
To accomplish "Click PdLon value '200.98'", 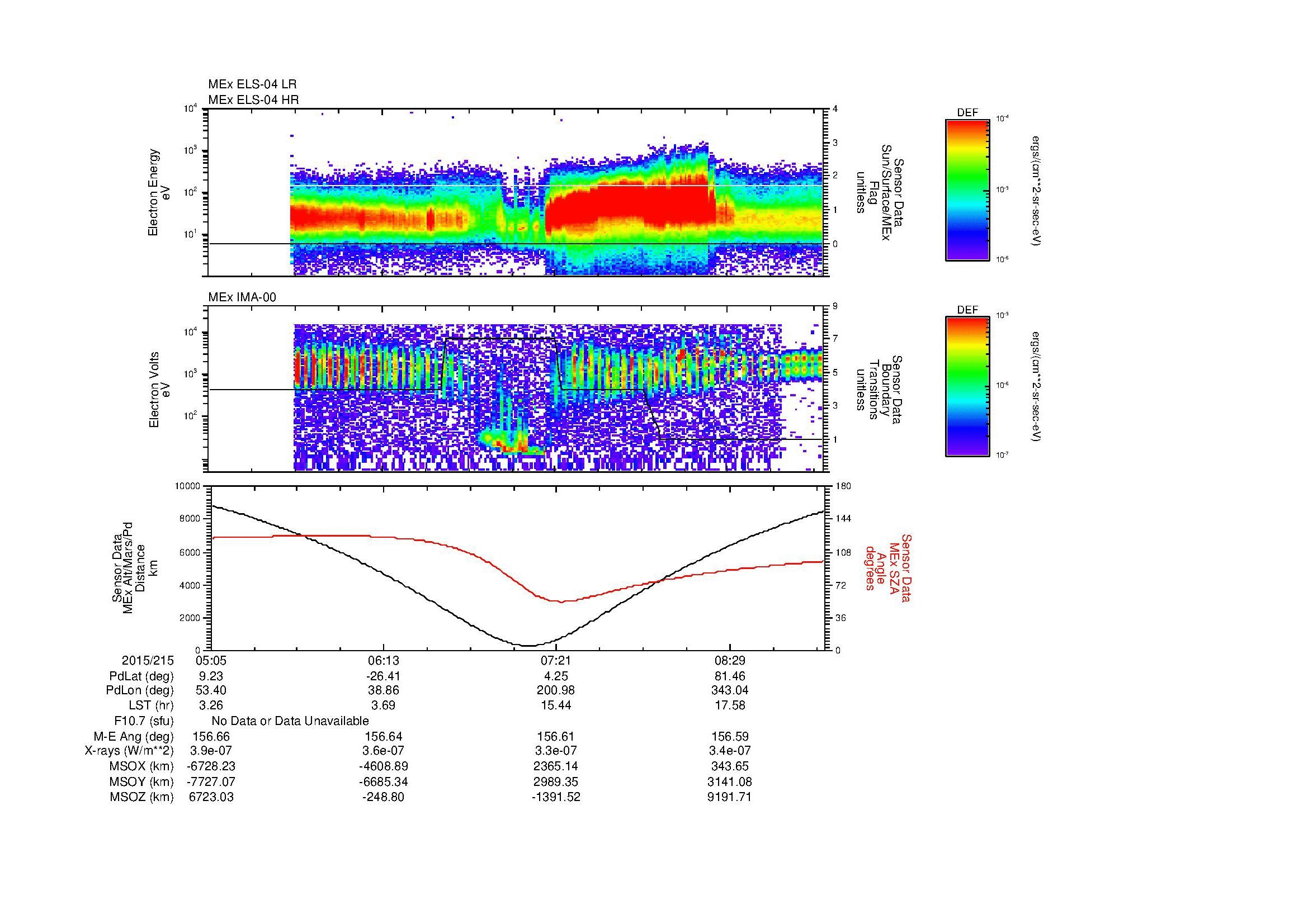I will pos(556,690).
